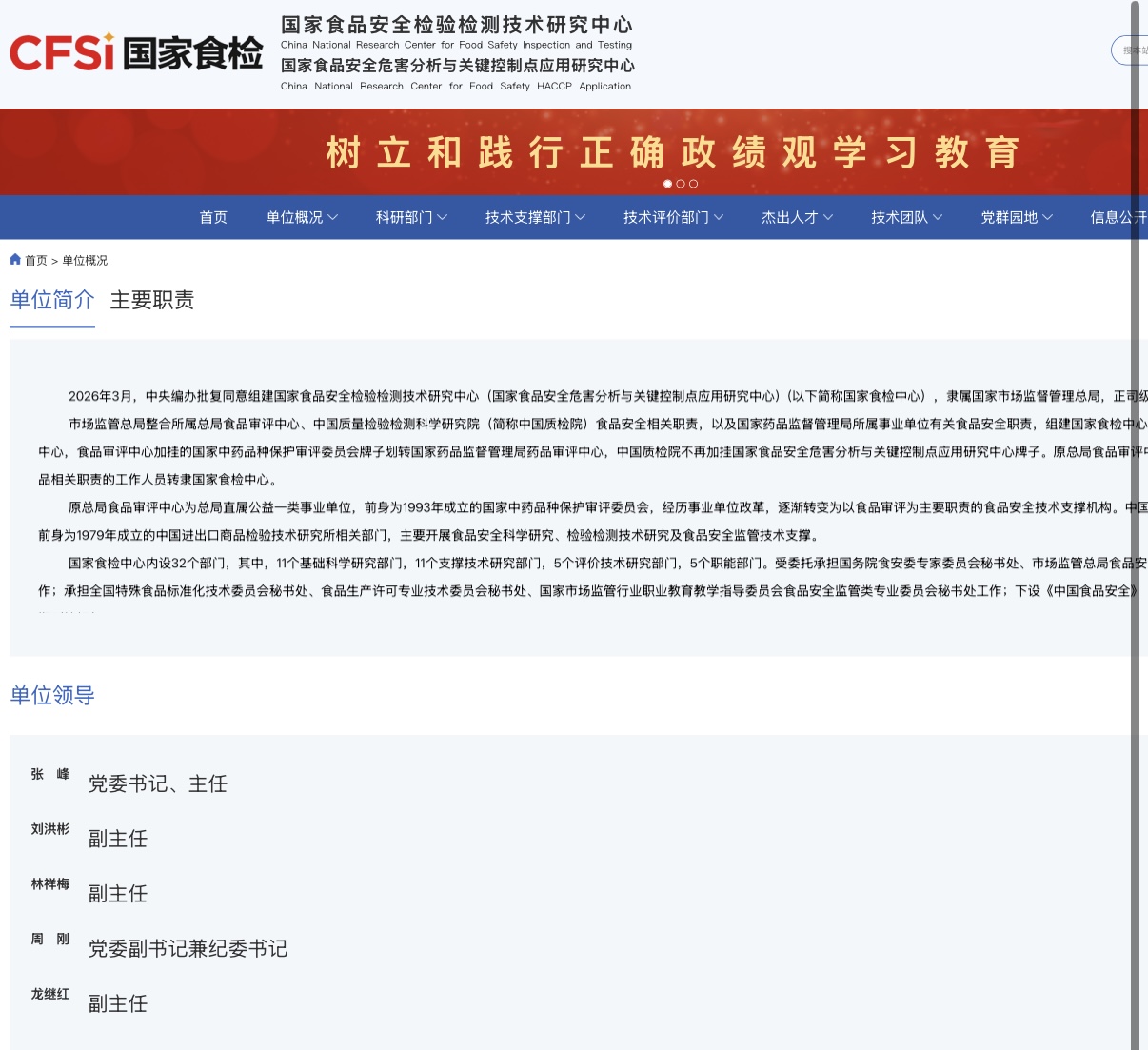Expand the 技术支撑部门 dropdown menu

pyautogui.click(x=535, y=217)
